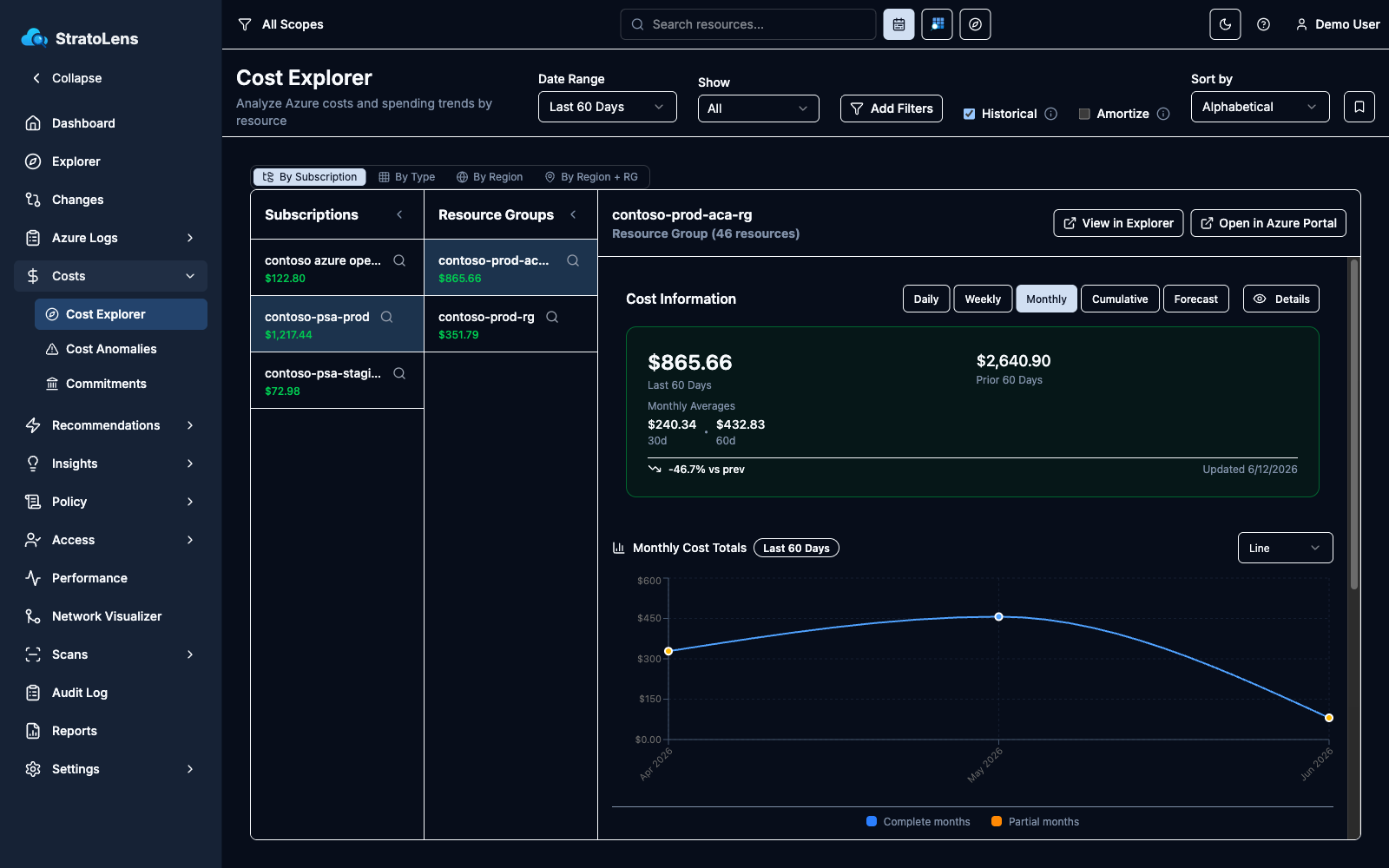Screen dimensions: 1389x868
Task: Switch cost view to Weekly
Action: [x=983, y=299]
